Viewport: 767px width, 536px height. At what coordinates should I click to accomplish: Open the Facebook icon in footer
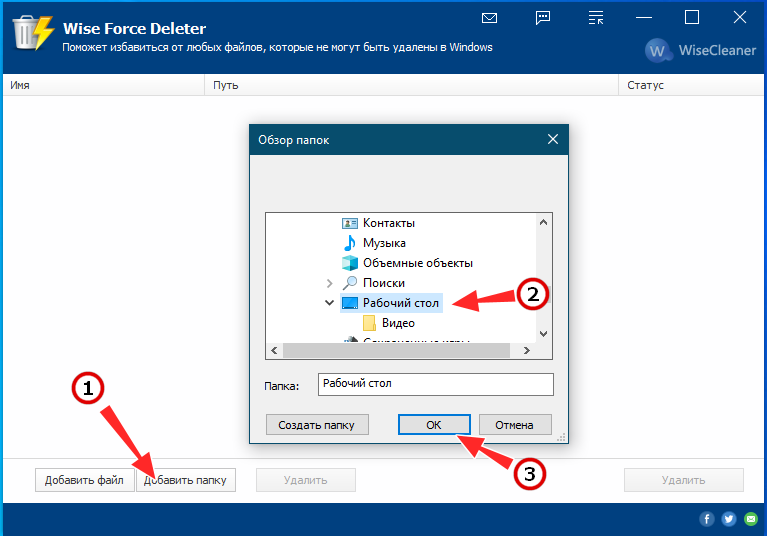(706, 518)
